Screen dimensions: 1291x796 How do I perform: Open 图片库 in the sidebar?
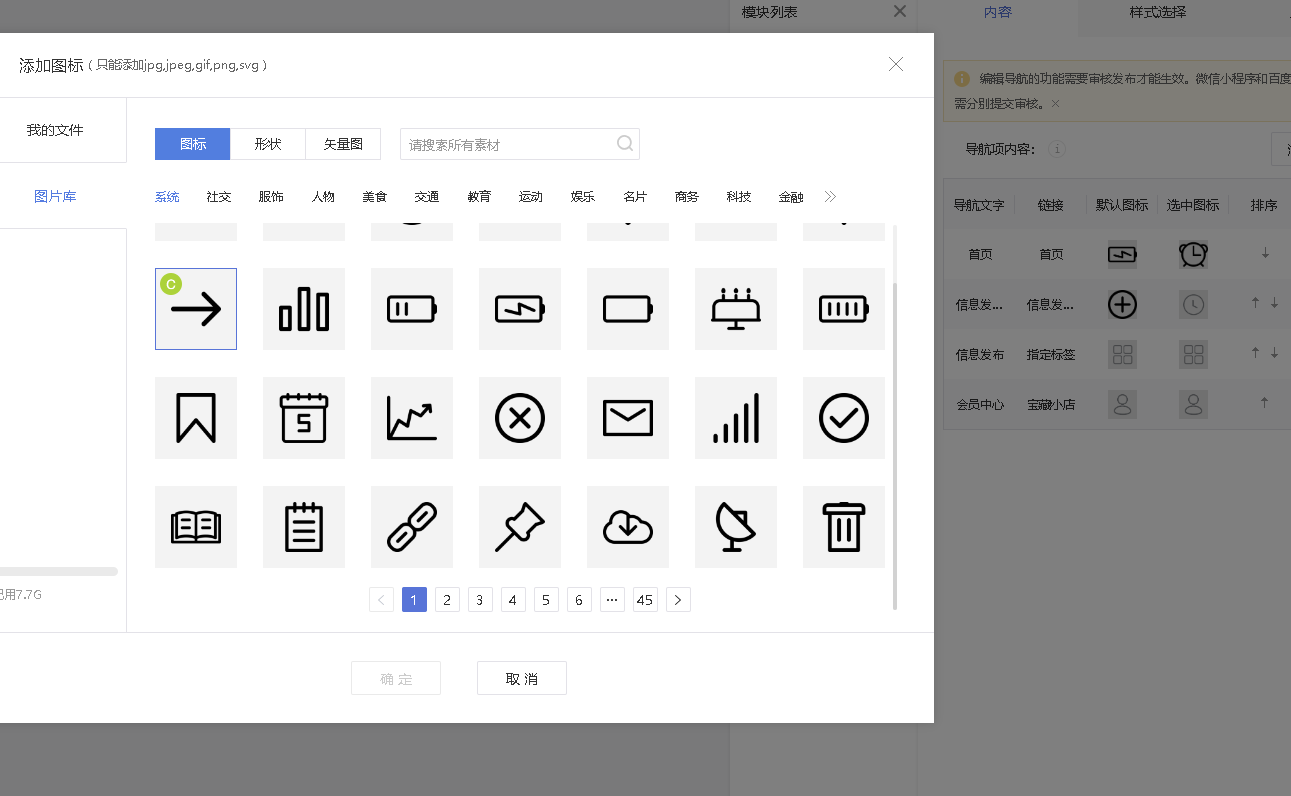55,196
